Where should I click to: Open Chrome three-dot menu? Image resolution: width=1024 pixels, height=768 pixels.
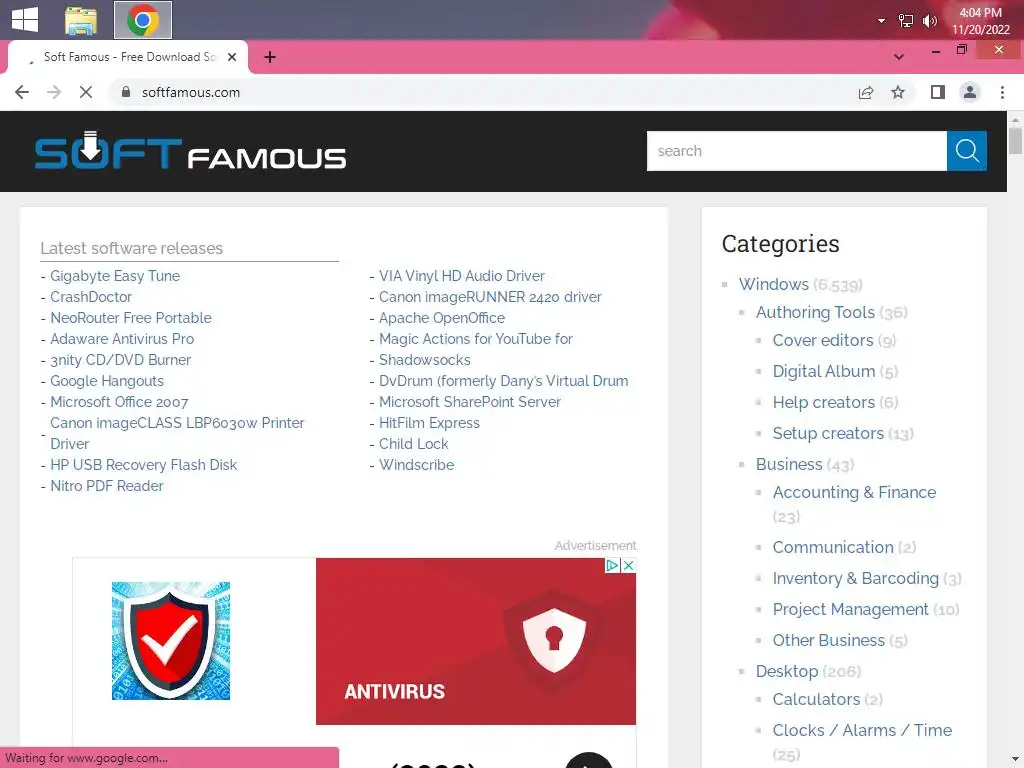point(1002,92)
